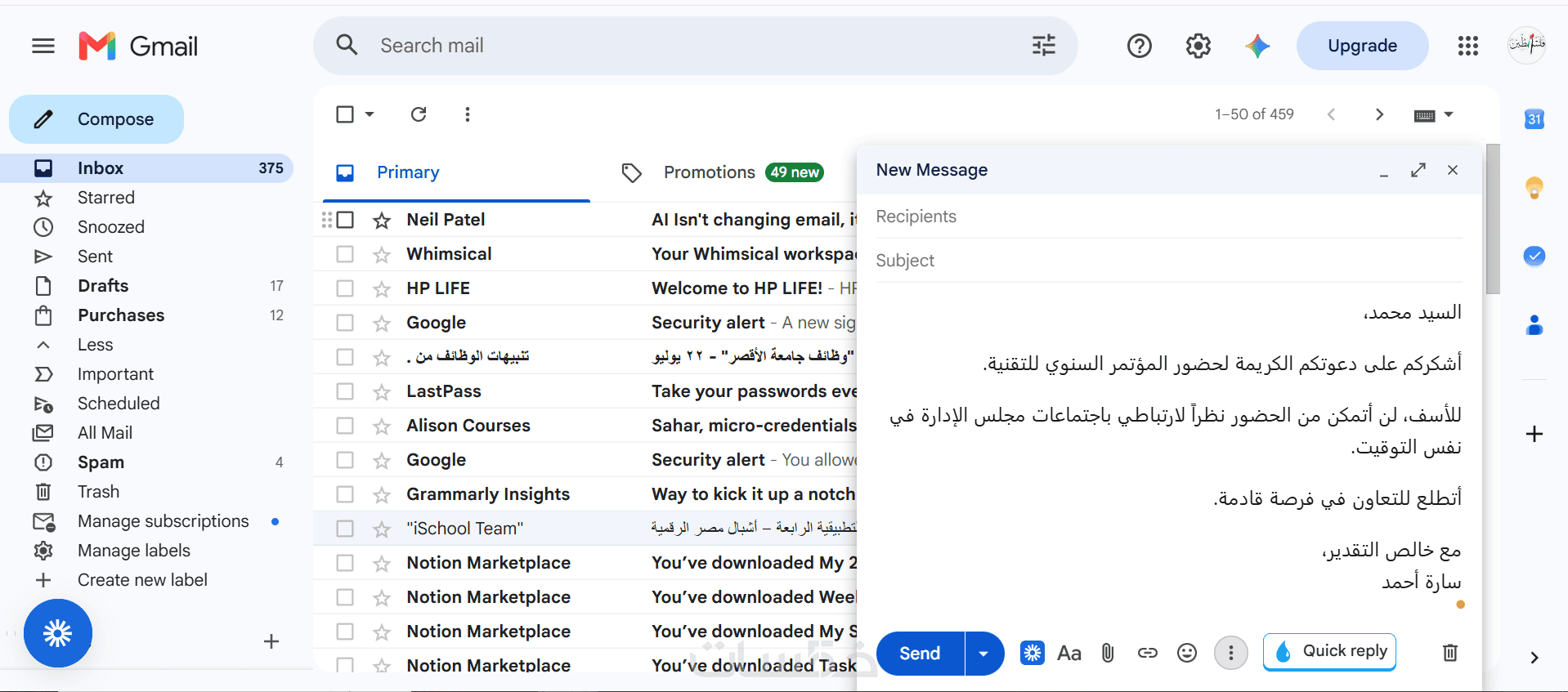Click the Upgrade button
The image size is (1568, 692).
click(x=1362, y=46)
